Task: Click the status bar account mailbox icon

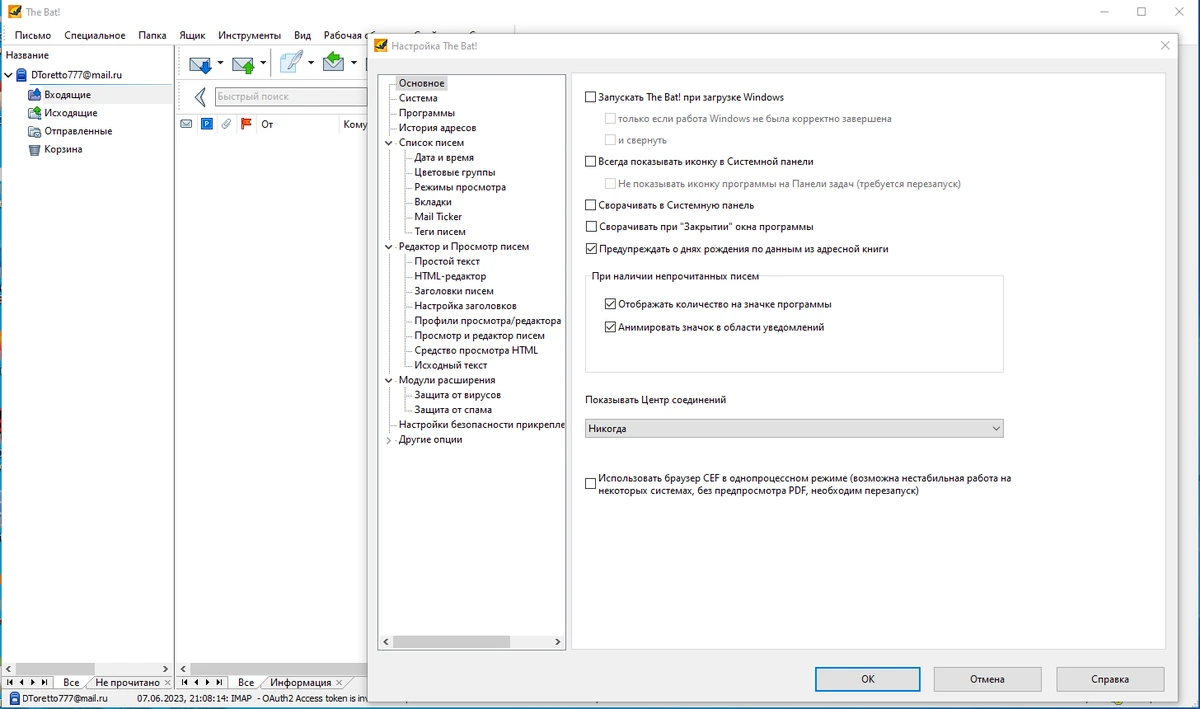Action: pos(14,698)
